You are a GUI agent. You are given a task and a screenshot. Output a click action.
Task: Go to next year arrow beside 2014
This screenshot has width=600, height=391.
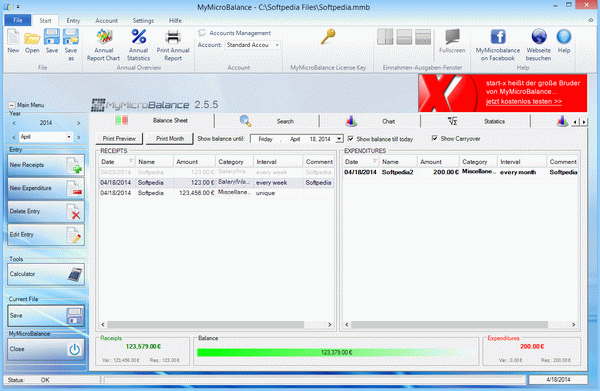pos(78,123)
